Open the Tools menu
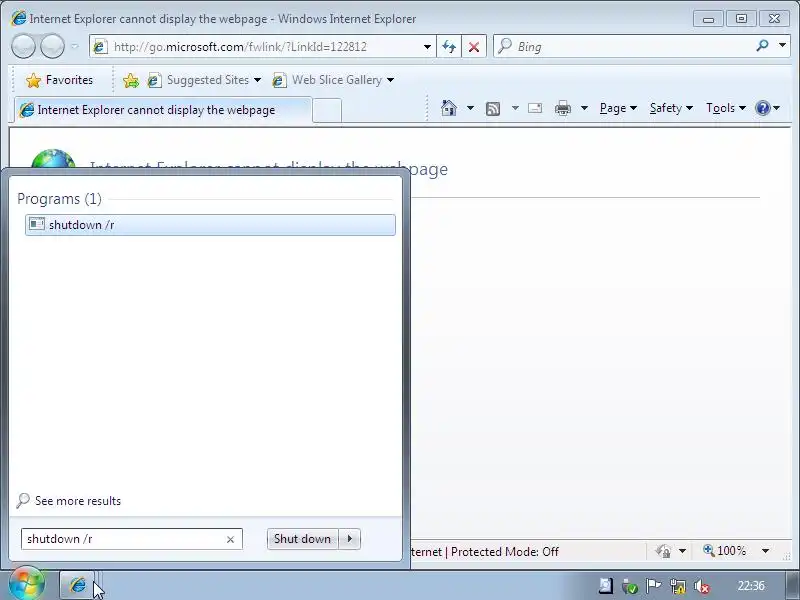The height and width of the screenshot is (600, 800). (726, 108)
